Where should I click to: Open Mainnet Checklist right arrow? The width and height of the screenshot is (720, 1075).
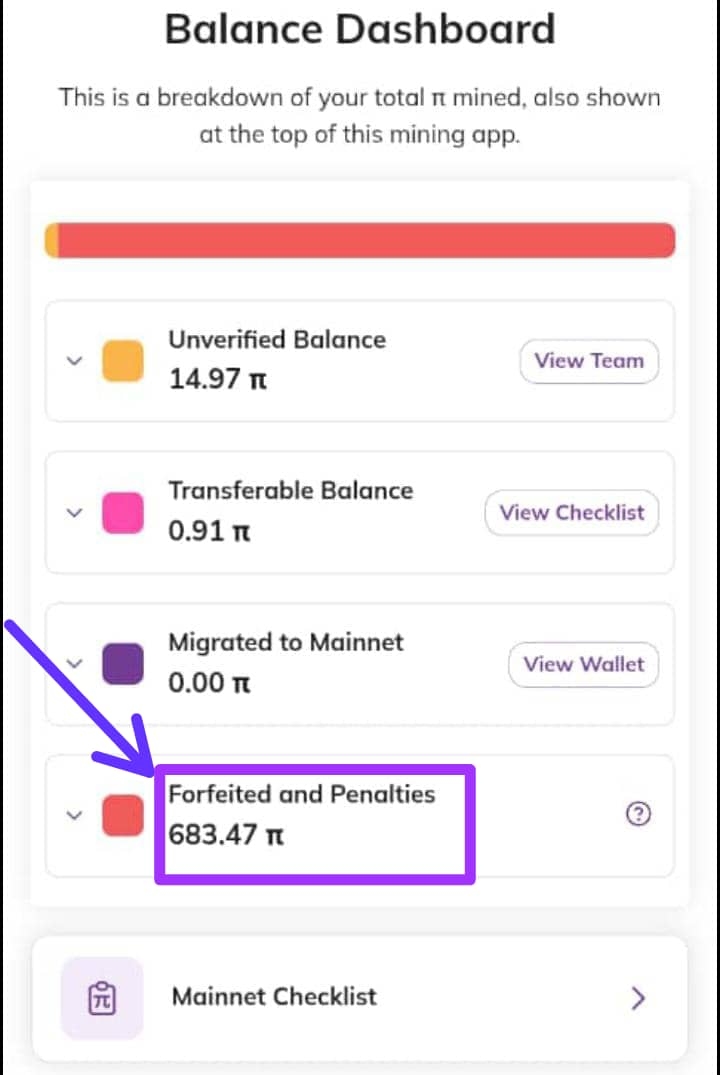coord(639,997)
